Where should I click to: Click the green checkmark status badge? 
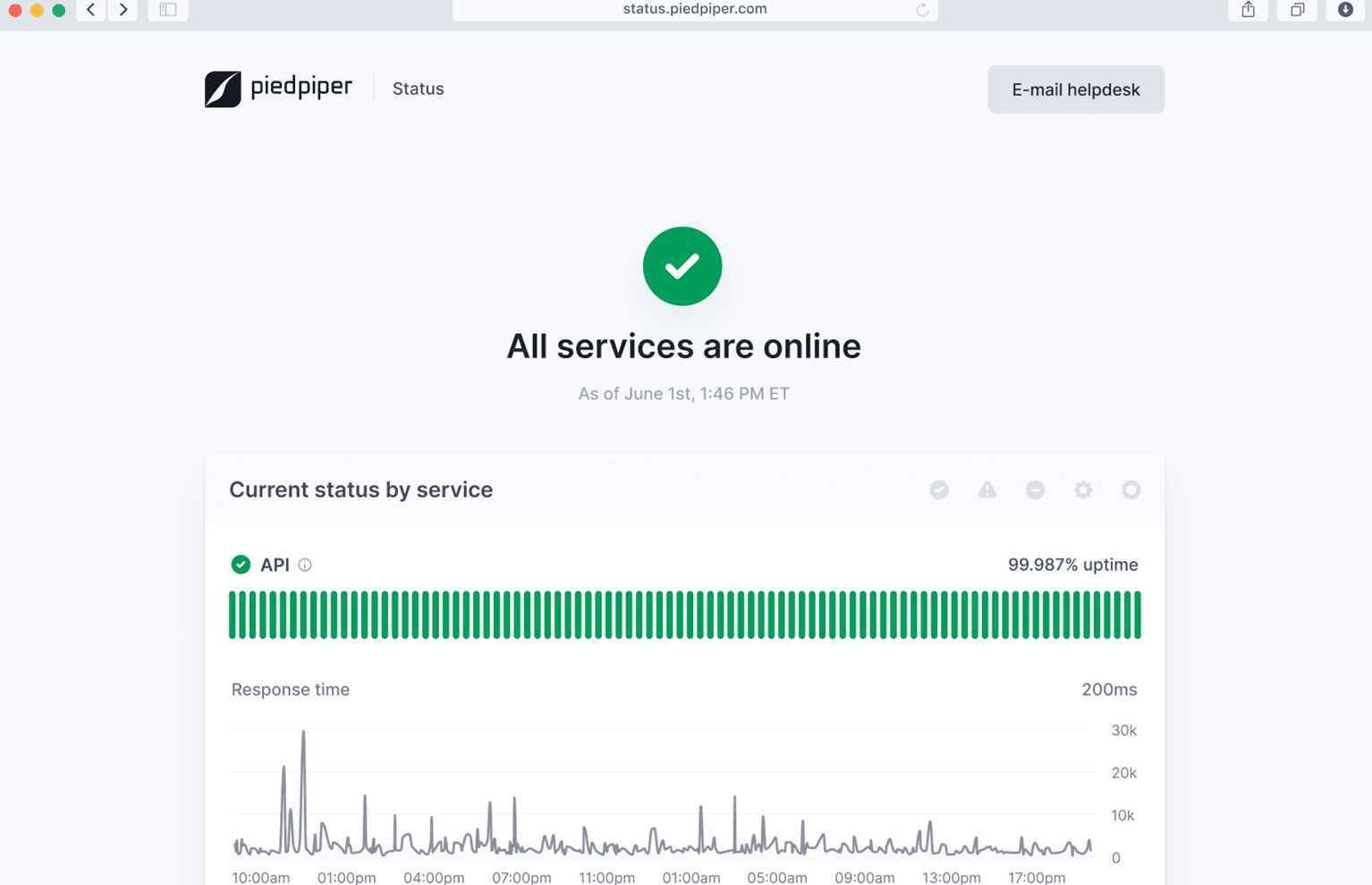tap(682, 266)
